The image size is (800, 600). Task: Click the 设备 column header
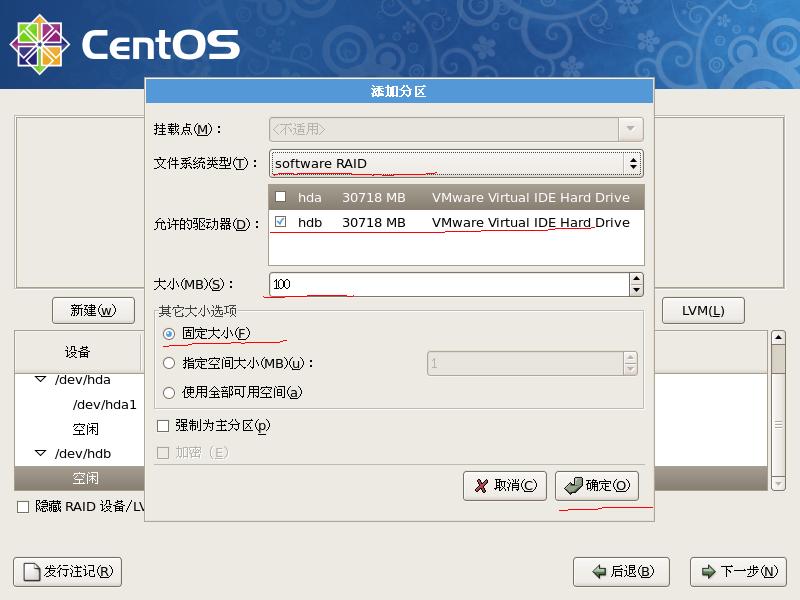coord(78,352)
